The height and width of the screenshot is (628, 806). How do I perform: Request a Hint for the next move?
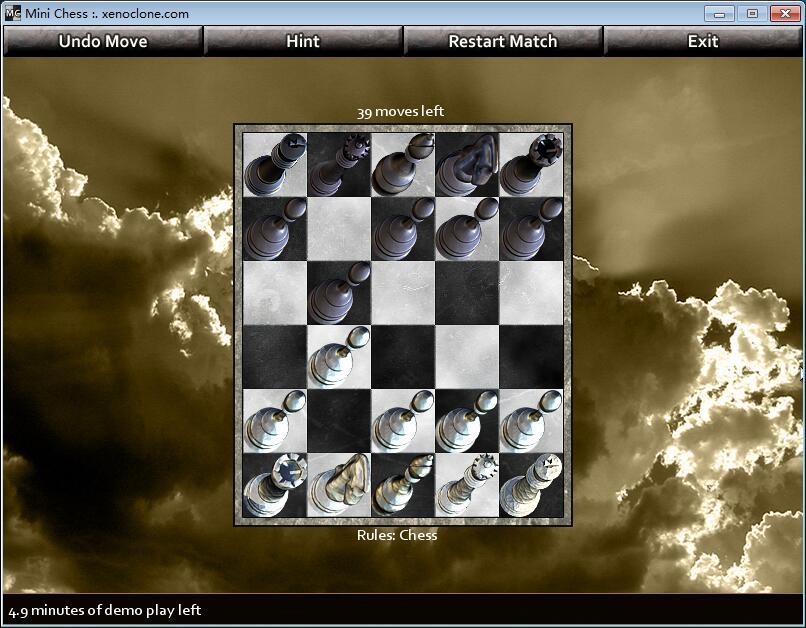pyautogui.click(x=303, y=41)
